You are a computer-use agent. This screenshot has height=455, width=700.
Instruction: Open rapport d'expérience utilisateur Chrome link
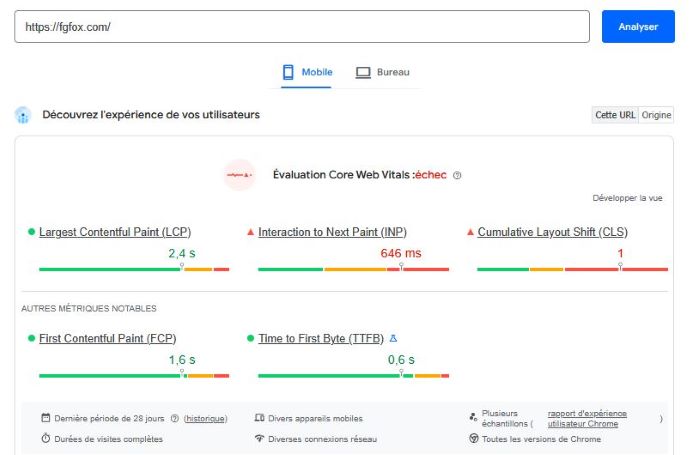coord(587,419)
